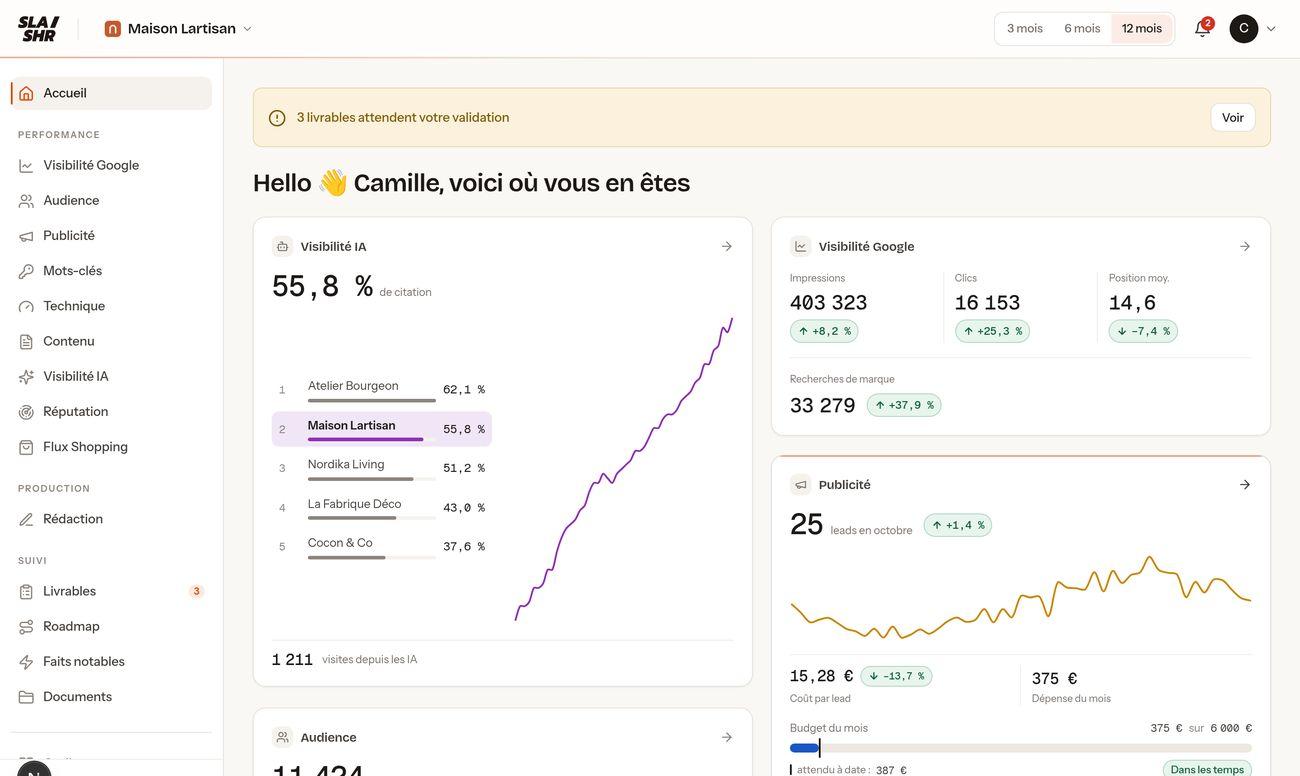This screenshot has width=1300, height=776.
Task: Click the Contenu document icon
Action: pyautogui.click(x=26, y=342)
